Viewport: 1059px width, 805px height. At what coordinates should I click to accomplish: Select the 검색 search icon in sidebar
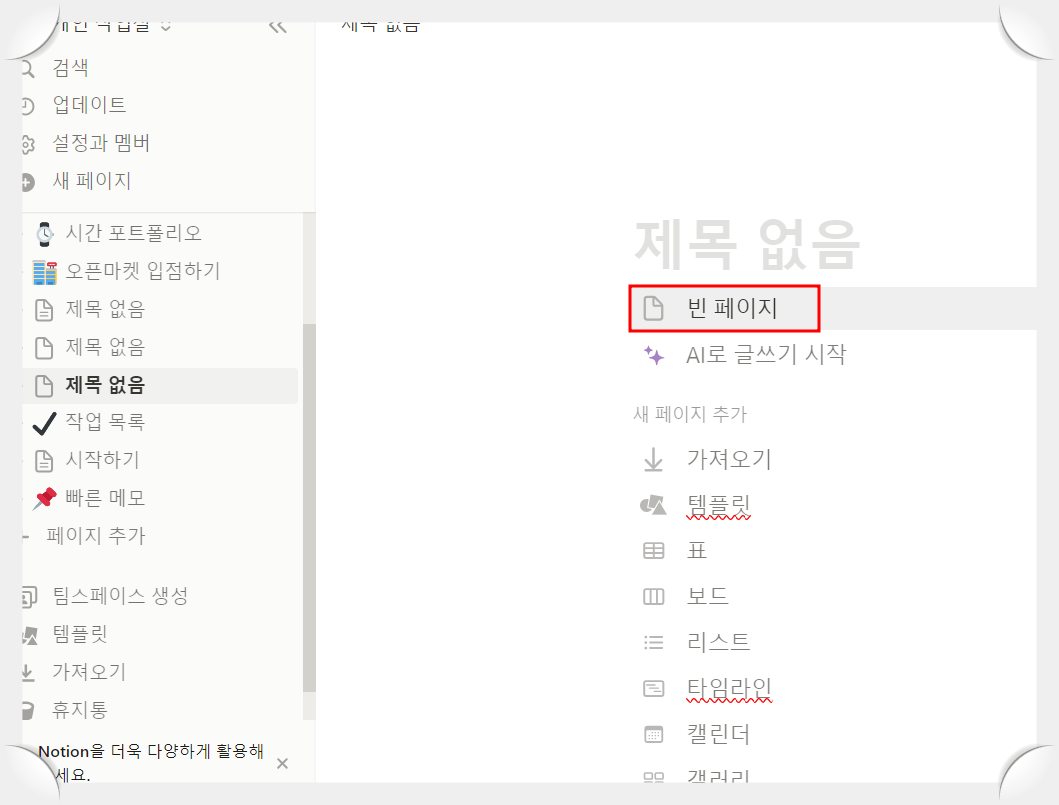[x=27, y=66]
